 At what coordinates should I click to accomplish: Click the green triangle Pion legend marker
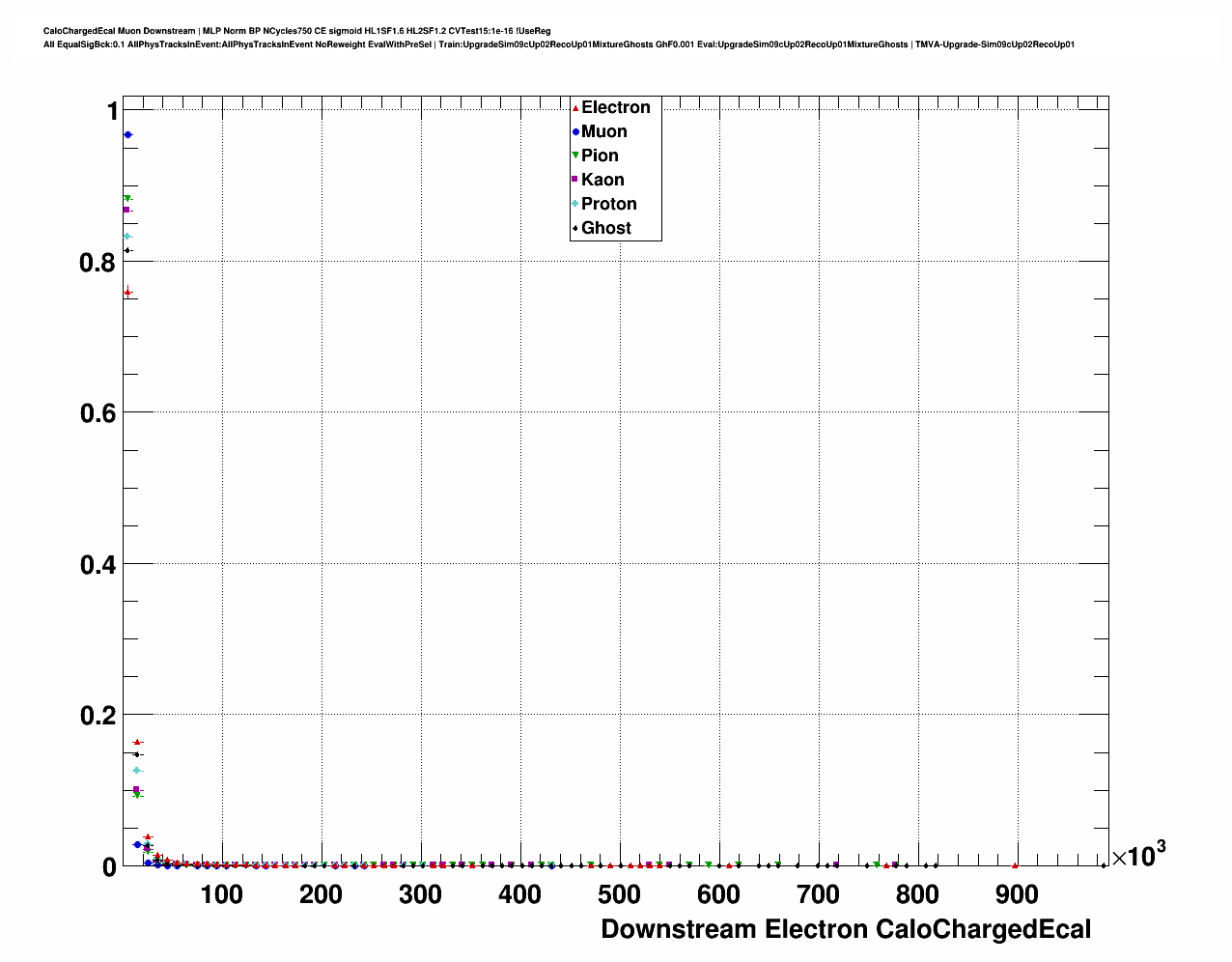pos(575,156)
